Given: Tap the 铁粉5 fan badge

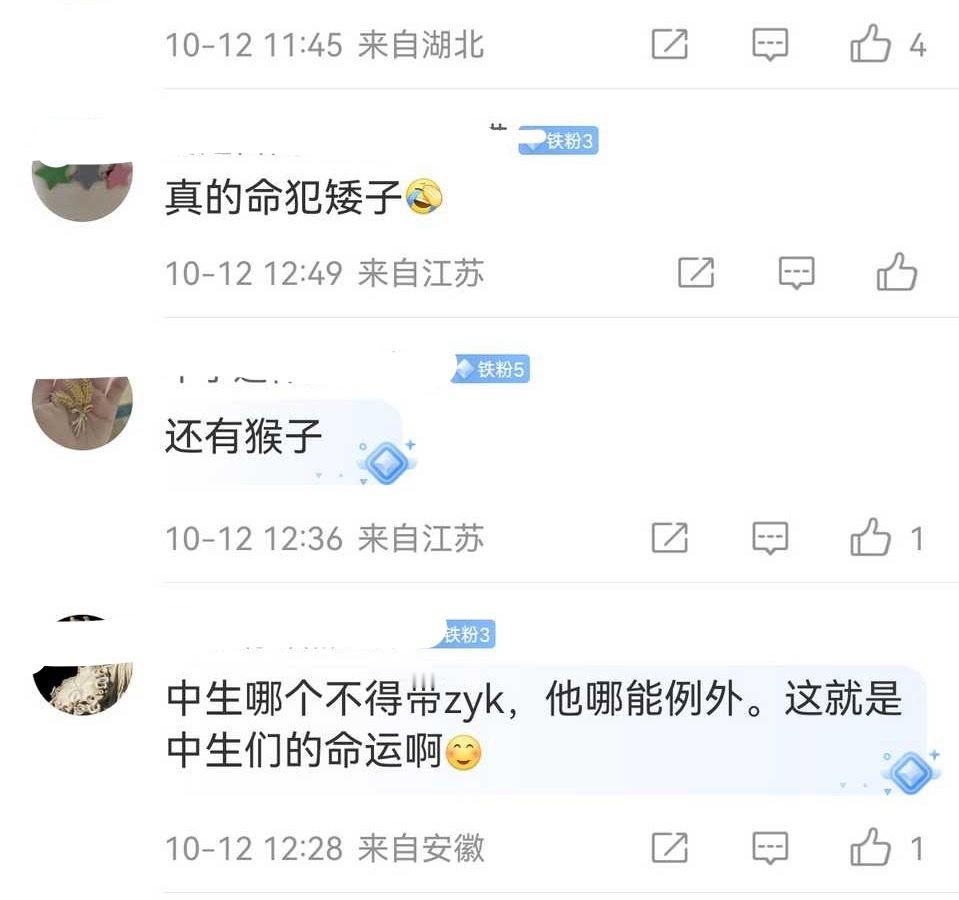Looking at the screenshot, I should coord(490,369).
